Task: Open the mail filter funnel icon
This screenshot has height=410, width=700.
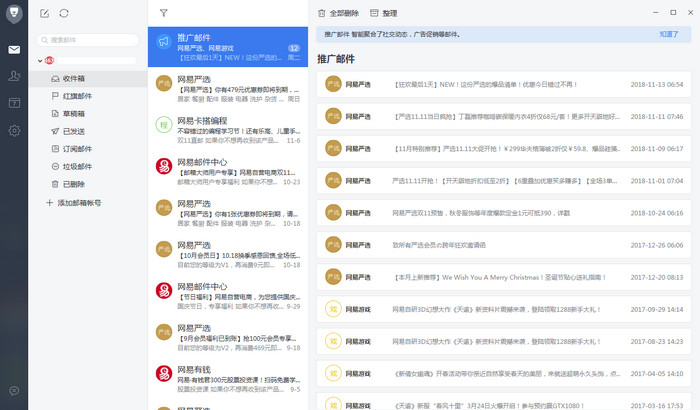Action: (x=164, y=13)
